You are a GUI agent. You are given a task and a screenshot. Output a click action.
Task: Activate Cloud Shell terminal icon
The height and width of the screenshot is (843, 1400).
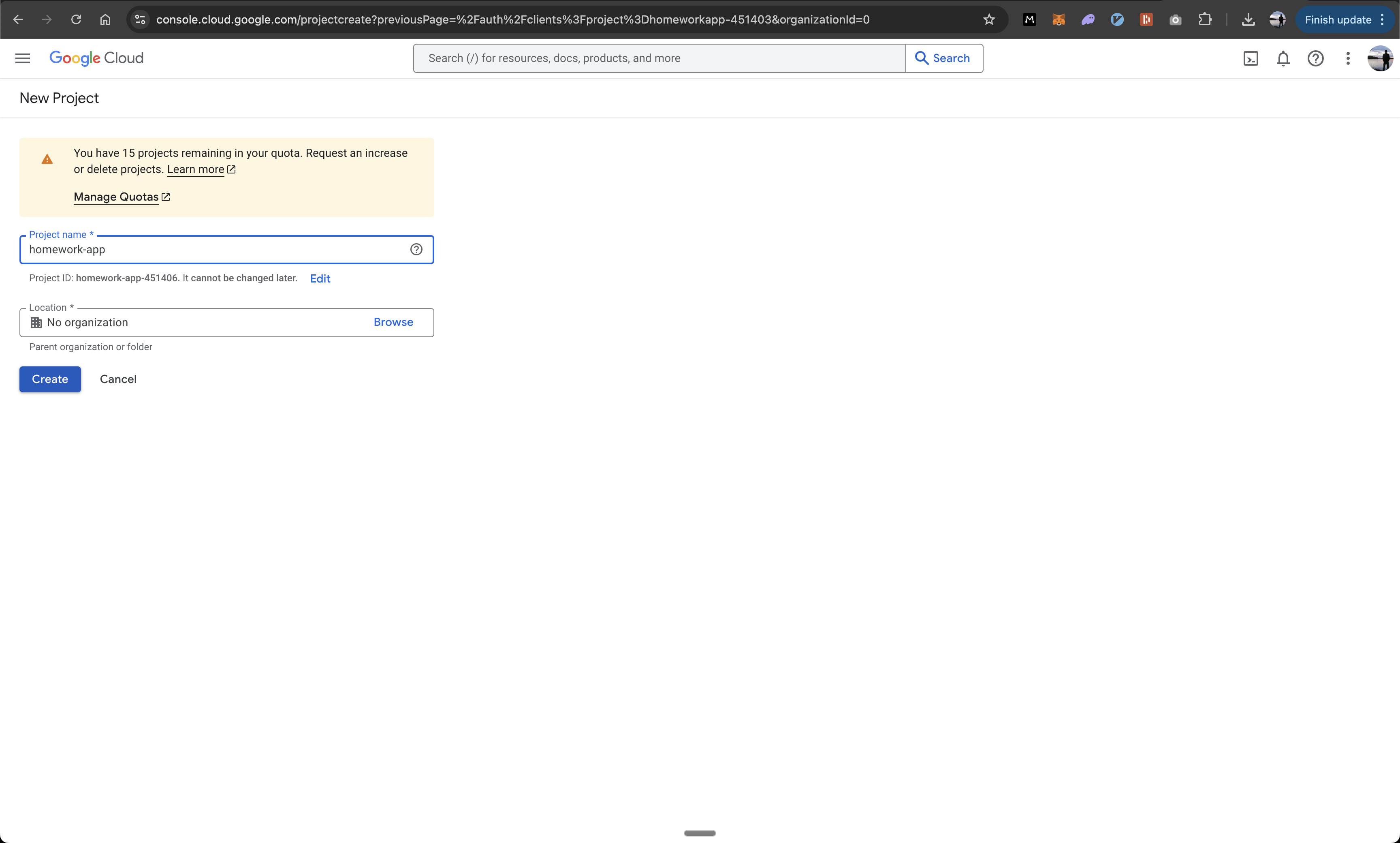[1251, 58]
